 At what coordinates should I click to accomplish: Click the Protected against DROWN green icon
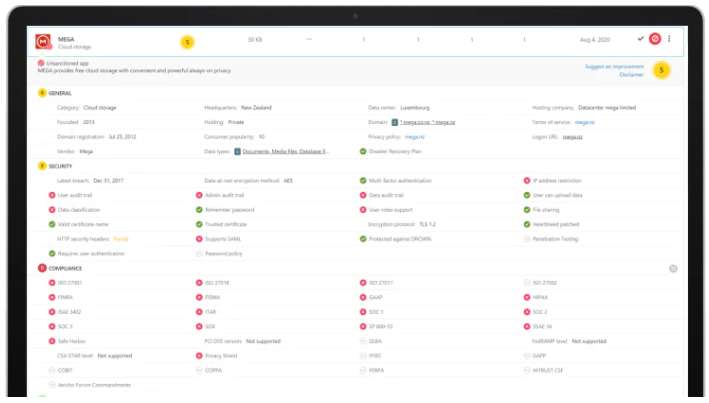(x=363, y=239)
